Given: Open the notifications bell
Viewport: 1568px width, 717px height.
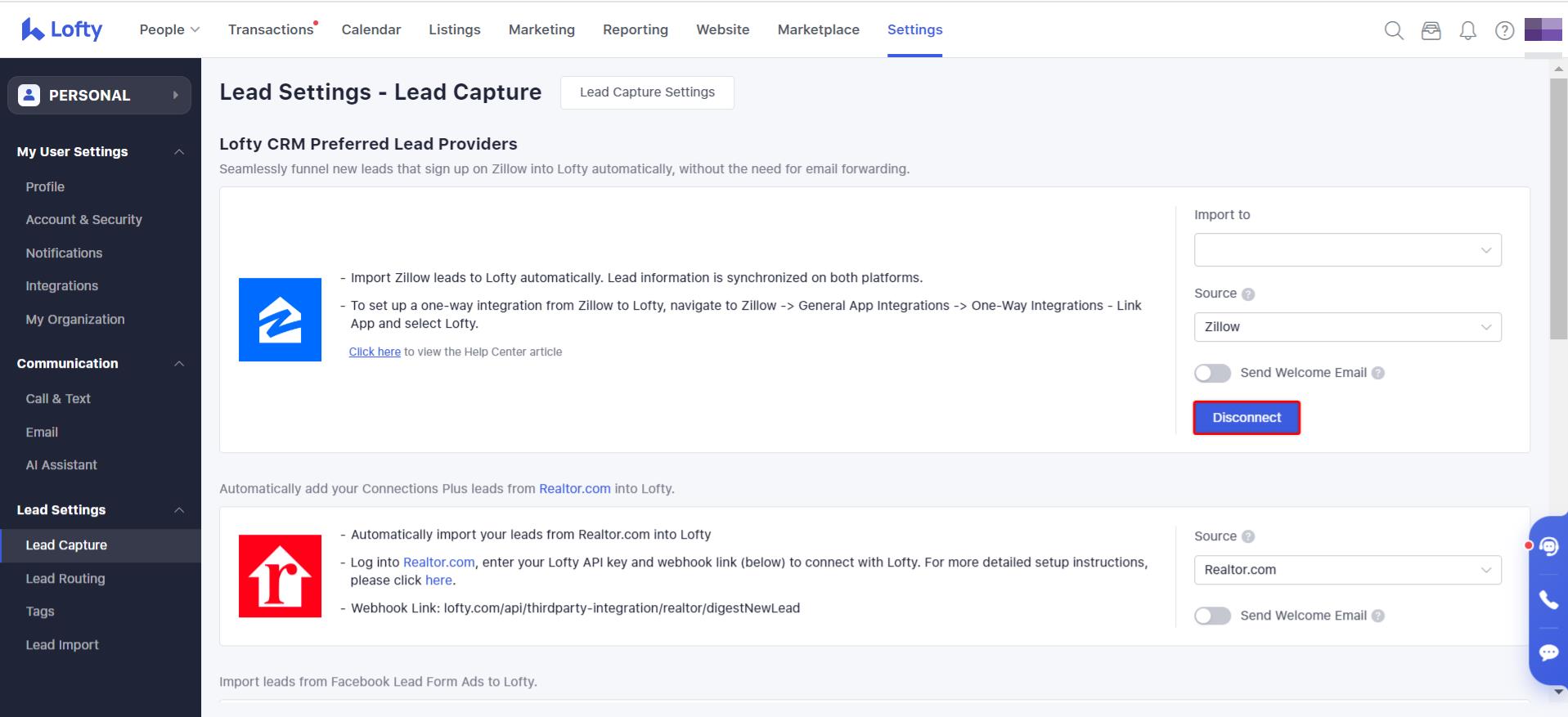Looking at the screenshot, I should pyautogui.click(x=1467, y=30).
